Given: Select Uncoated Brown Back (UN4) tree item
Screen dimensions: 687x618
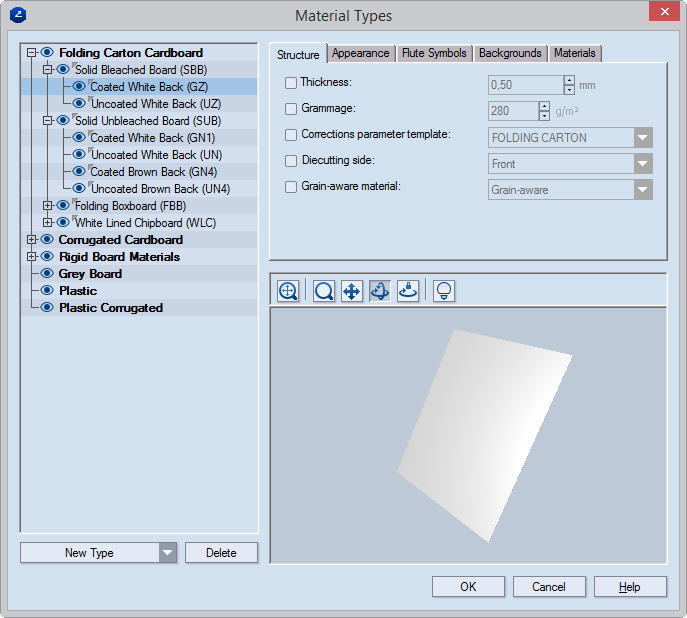Looking at the screenshot, I should (x=160, y=189).
